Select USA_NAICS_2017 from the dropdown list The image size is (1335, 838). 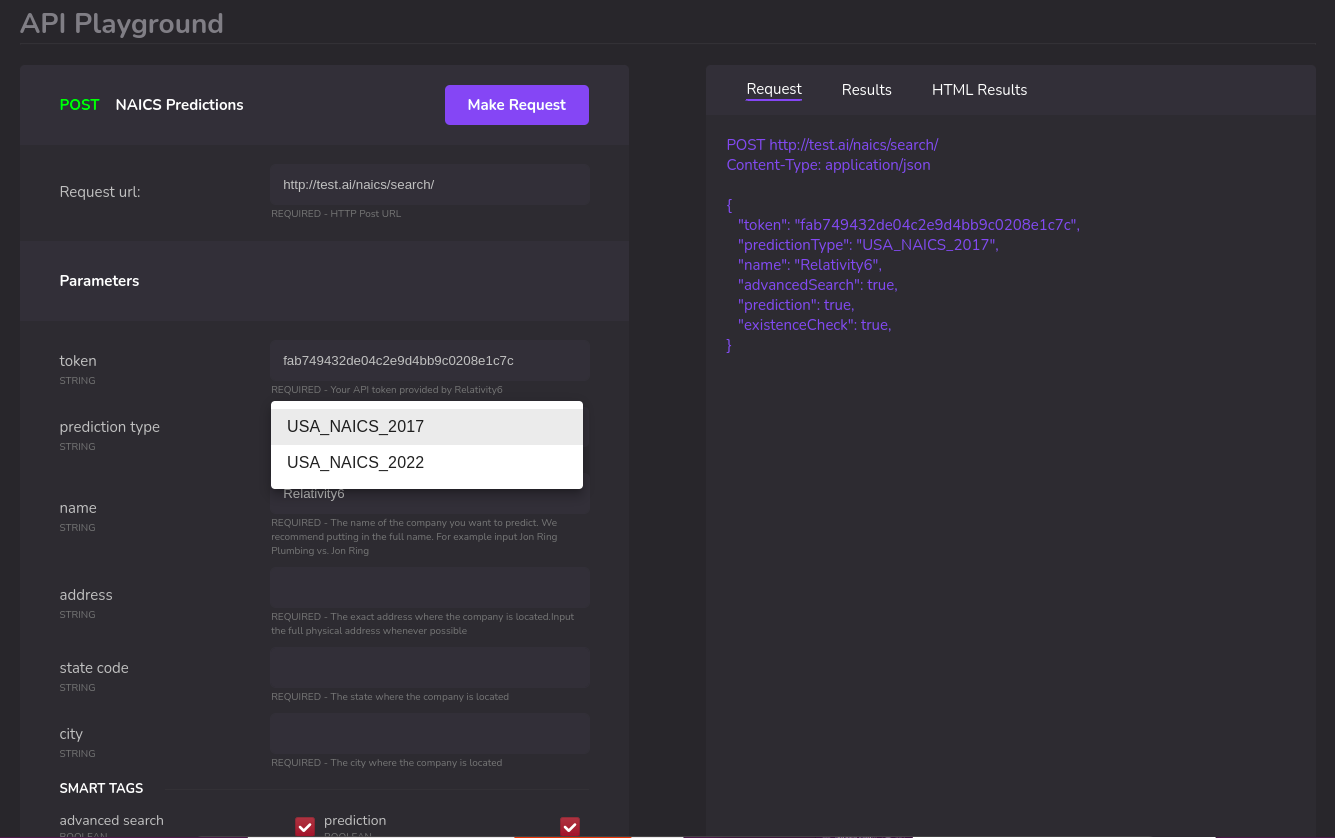[x=427, y=427]
